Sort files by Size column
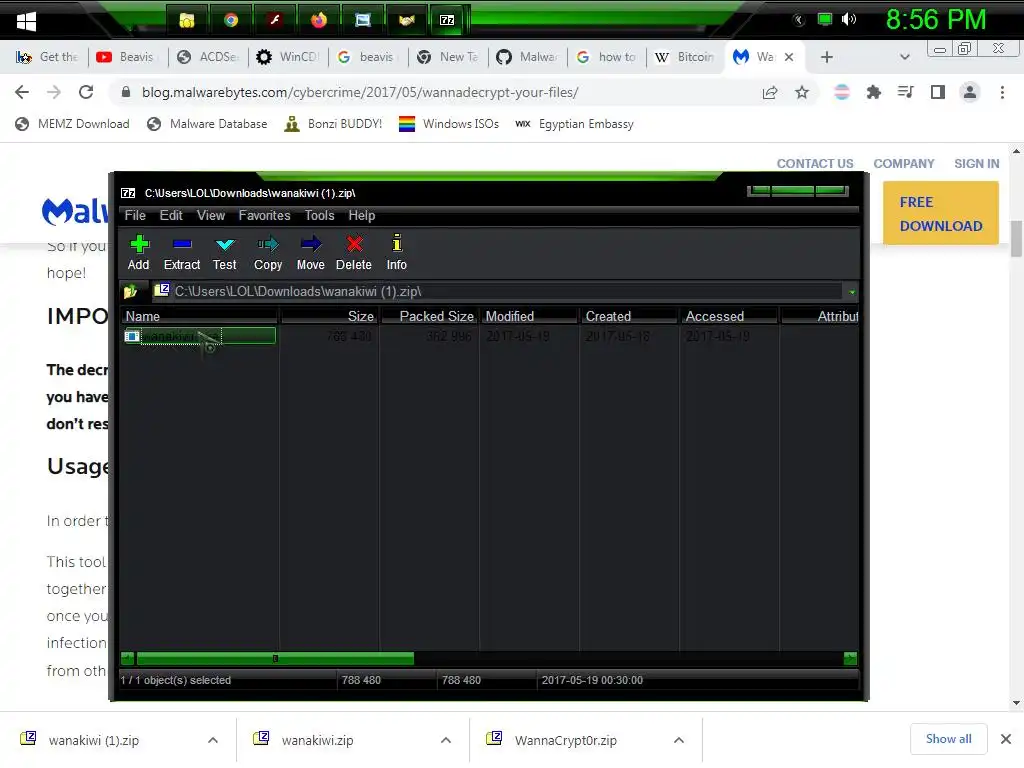The image size is (1024, 768). pos(329,316)
